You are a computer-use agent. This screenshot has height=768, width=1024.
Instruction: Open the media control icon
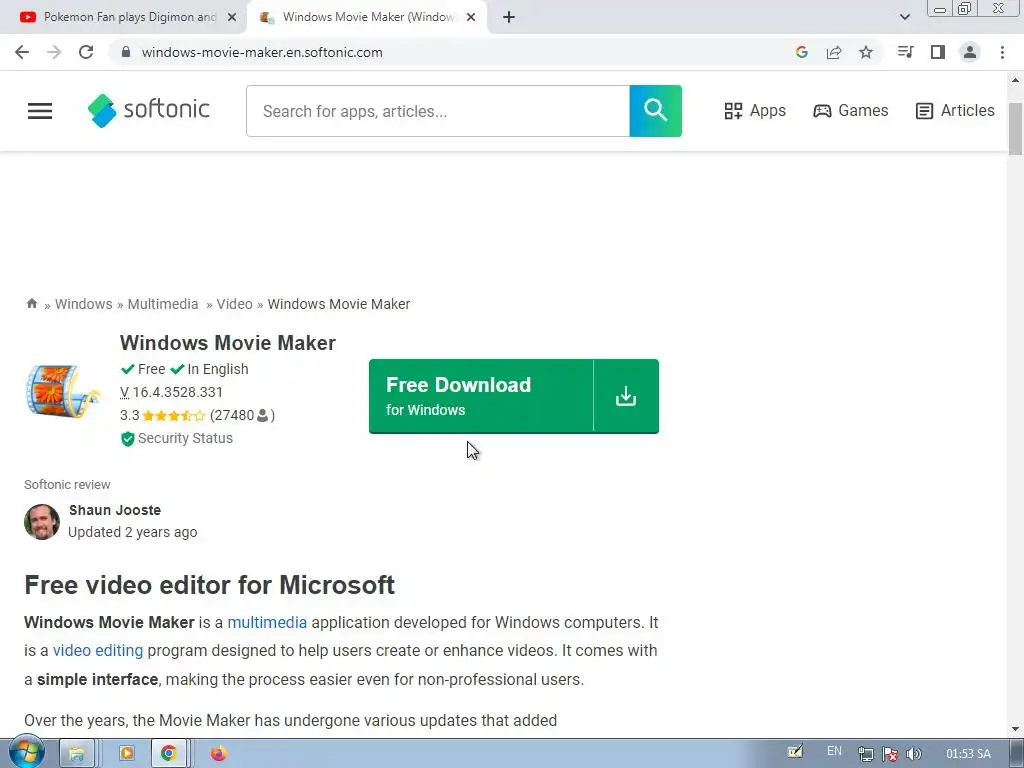click(905, 52)
